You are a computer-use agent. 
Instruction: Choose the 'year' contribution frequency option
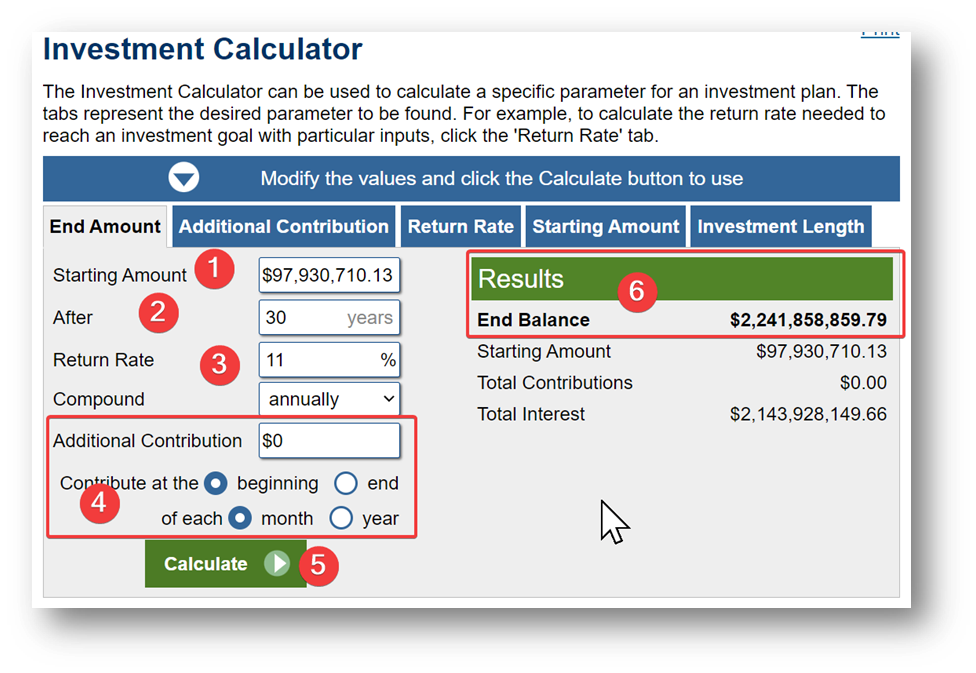(x=342, y=518)
